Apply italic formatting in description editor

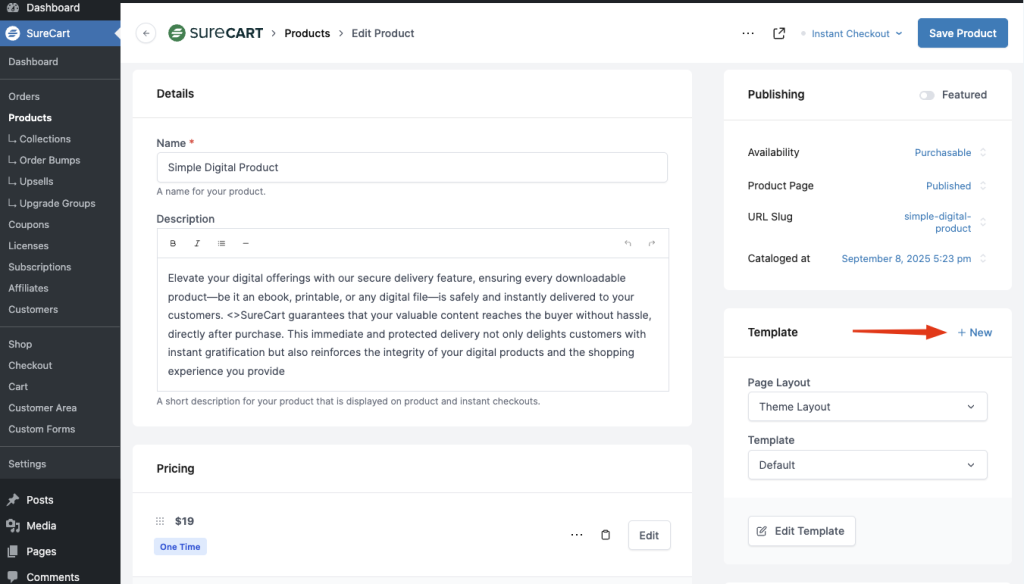197,243
